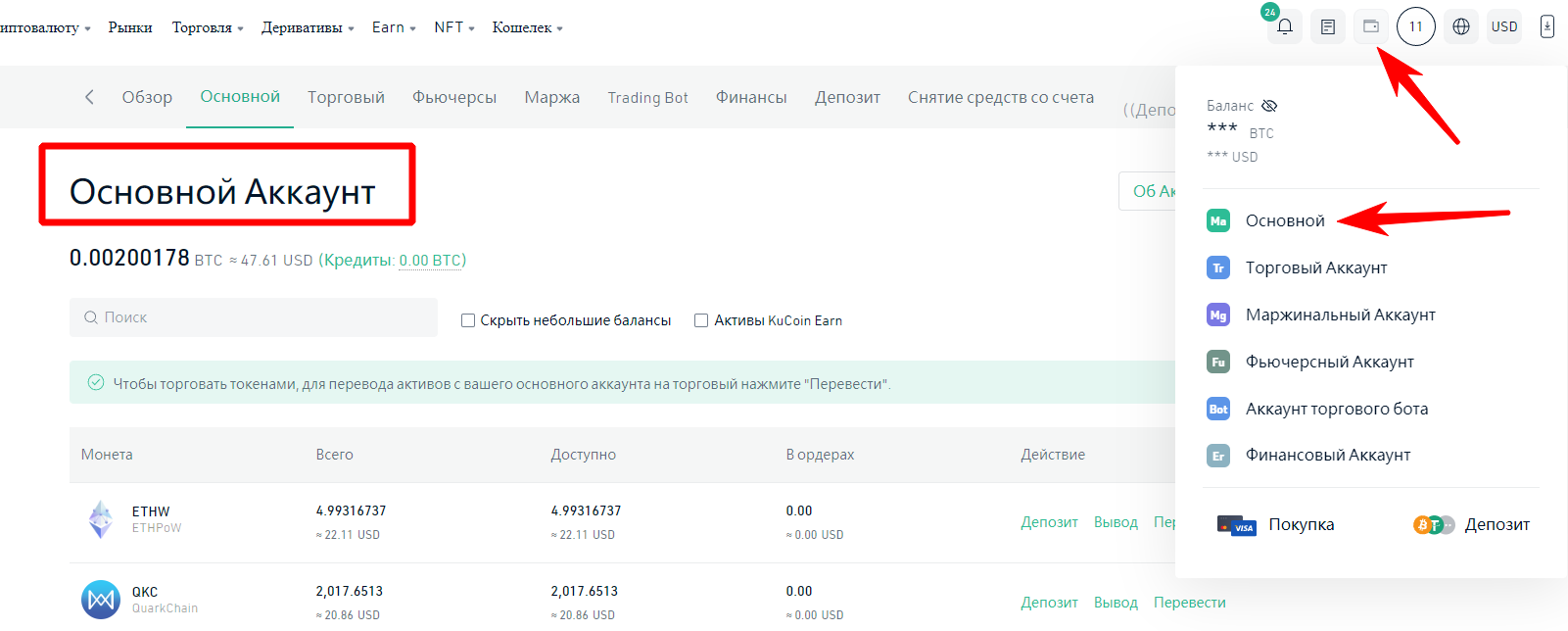Open the notifications bell icon
The image size is (1568, 631).
[1284, 27]
